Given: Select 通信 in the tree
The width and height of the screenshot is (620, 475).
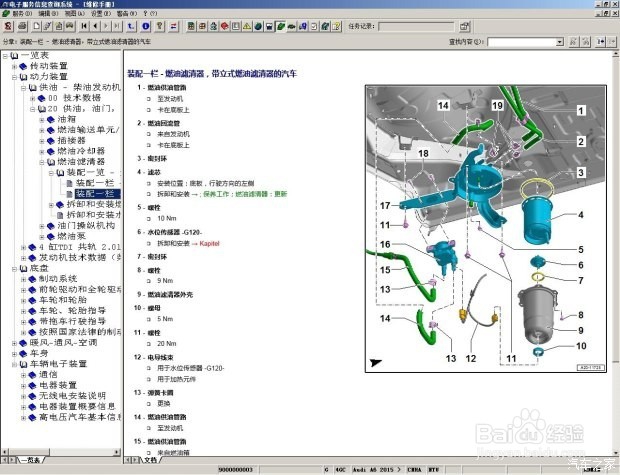Looking at the screenshot, I should tap(49, 375).
